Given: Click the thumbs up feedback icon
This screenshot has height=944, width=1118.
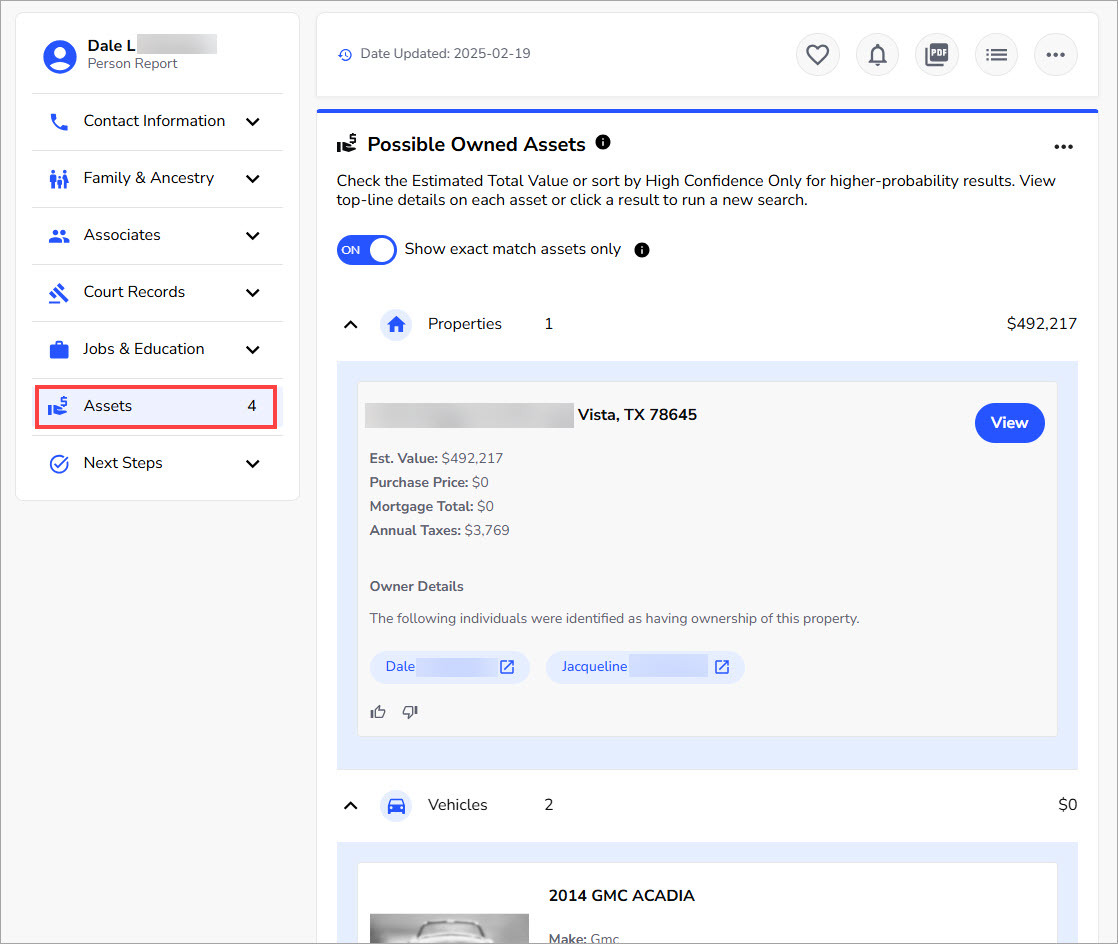Looking at the screenshot, I should (x=378, y=712).
